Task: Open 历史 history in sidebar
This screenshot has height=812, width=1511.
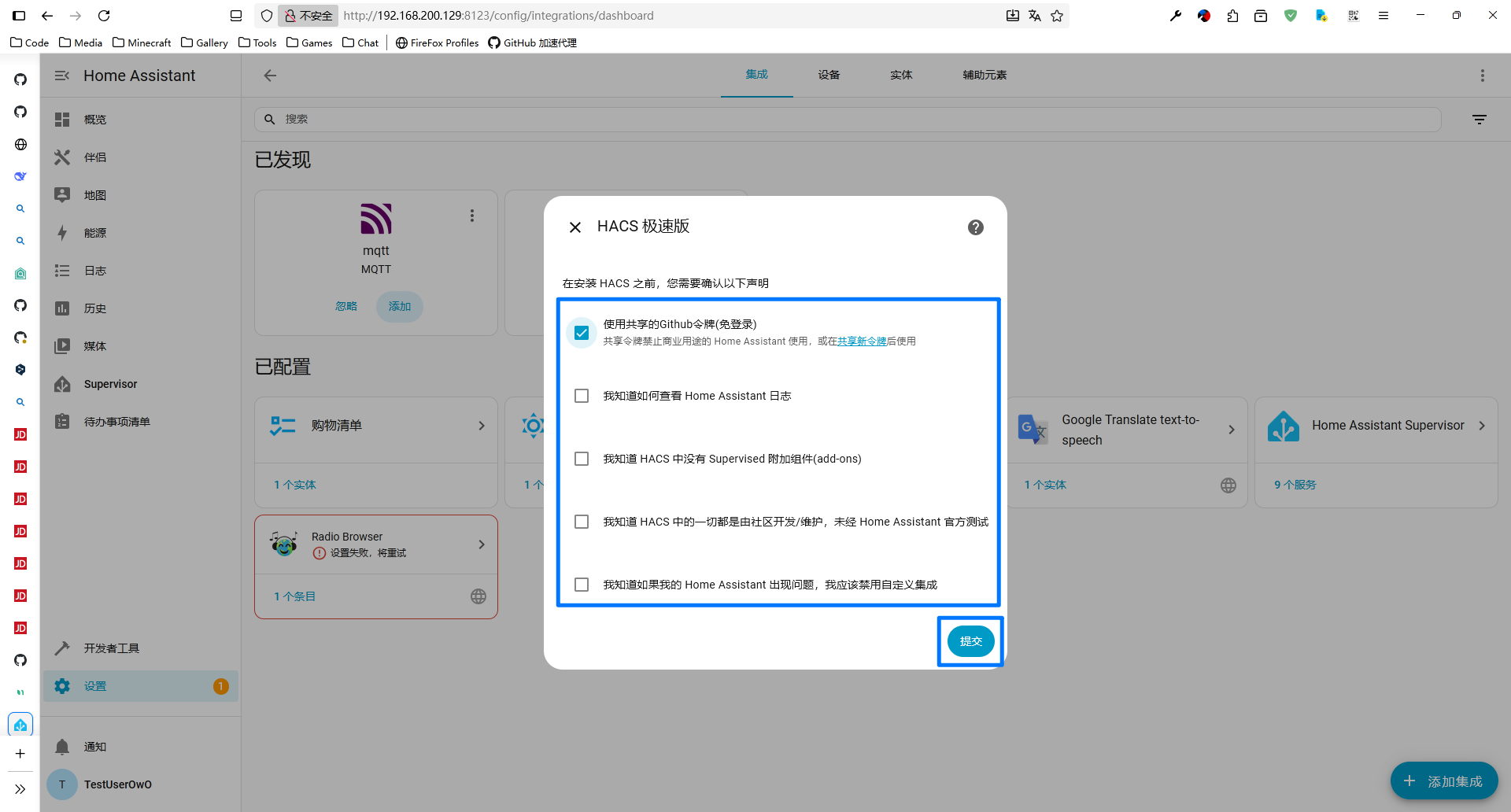Action: 140,308
